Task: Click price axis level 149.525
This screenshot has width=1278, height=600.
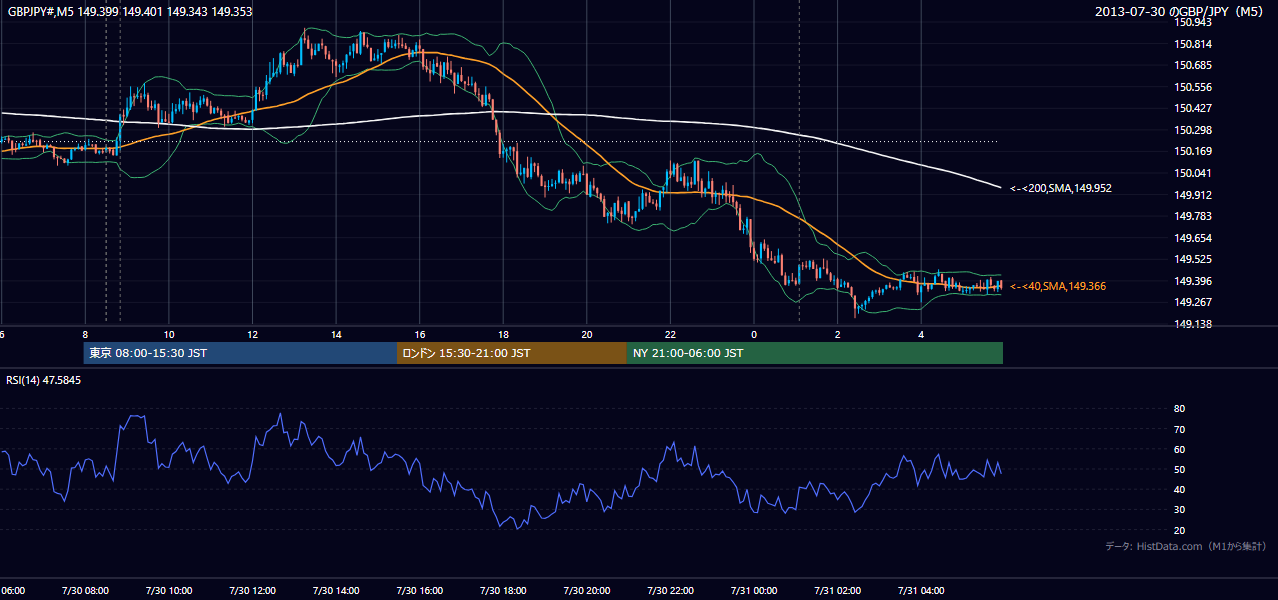Action: click(1192, 259)
